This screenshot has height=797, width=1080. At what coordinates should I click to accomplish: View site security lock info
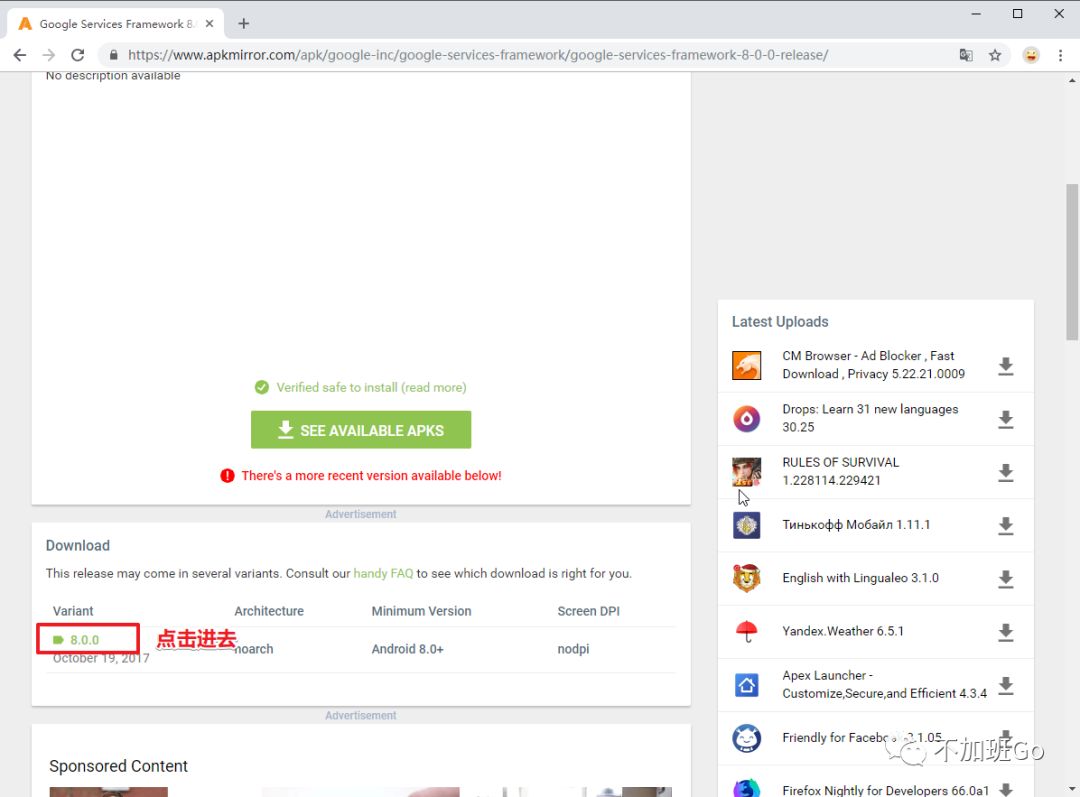[114, 55]
